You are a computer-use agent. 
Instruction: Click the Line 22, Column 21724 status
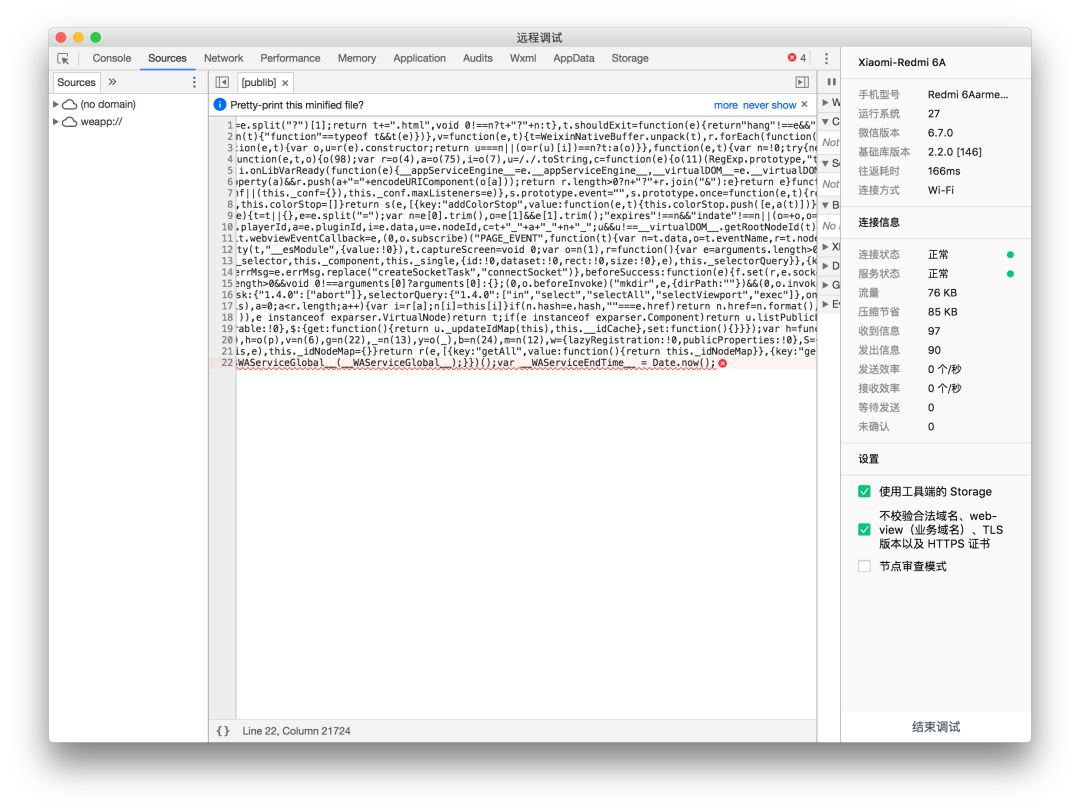coord(296,731)
